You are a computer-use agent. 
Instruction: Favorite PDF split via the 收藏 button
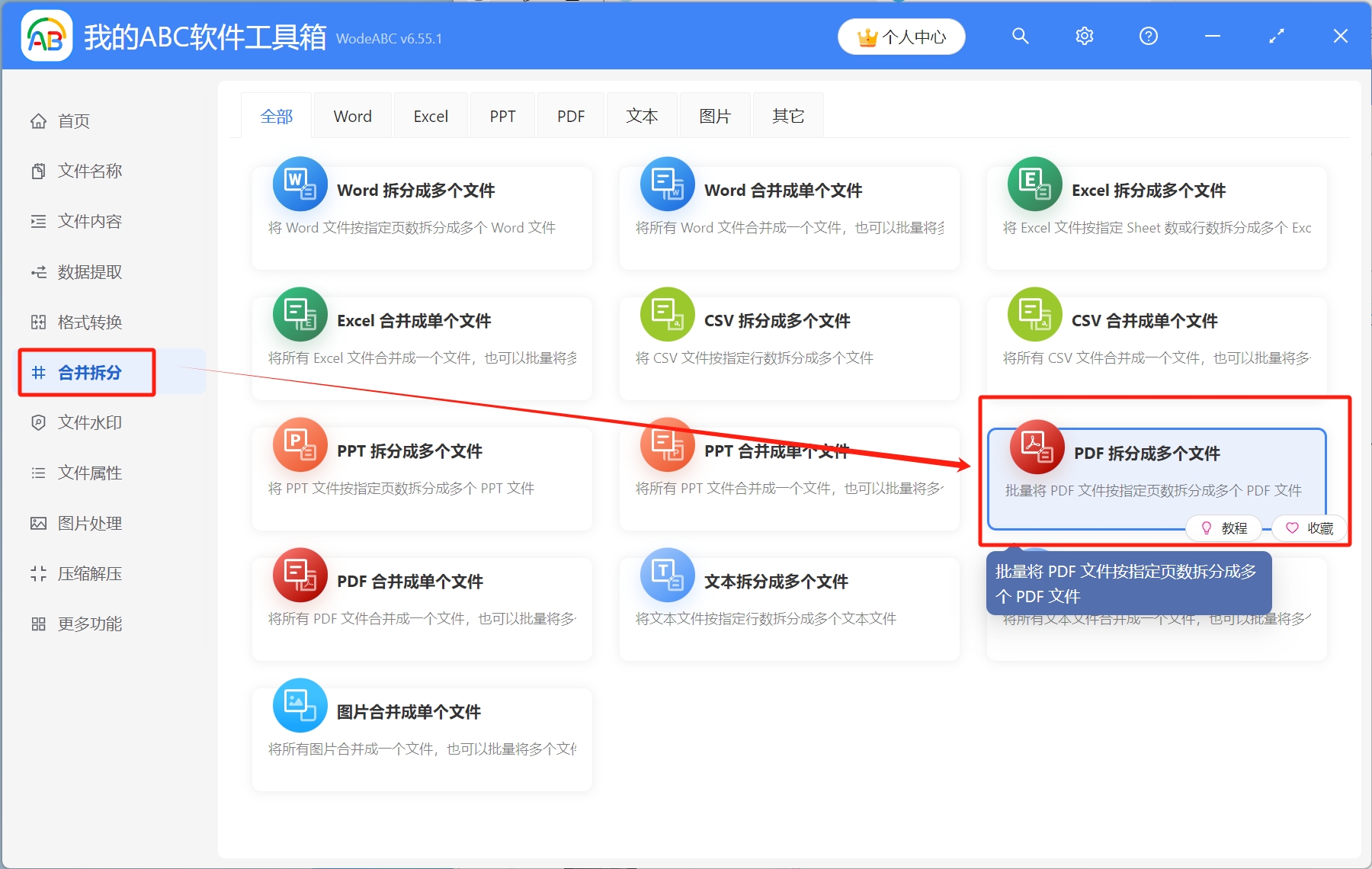tap(1309, 527)
